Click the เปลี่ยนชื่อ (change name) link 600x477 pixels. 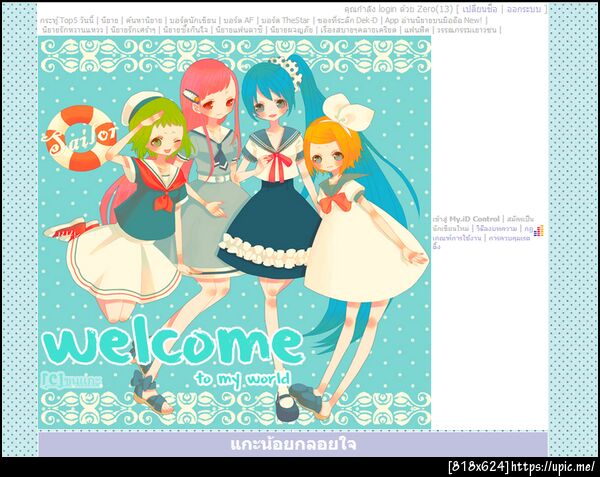pos(479,9)
